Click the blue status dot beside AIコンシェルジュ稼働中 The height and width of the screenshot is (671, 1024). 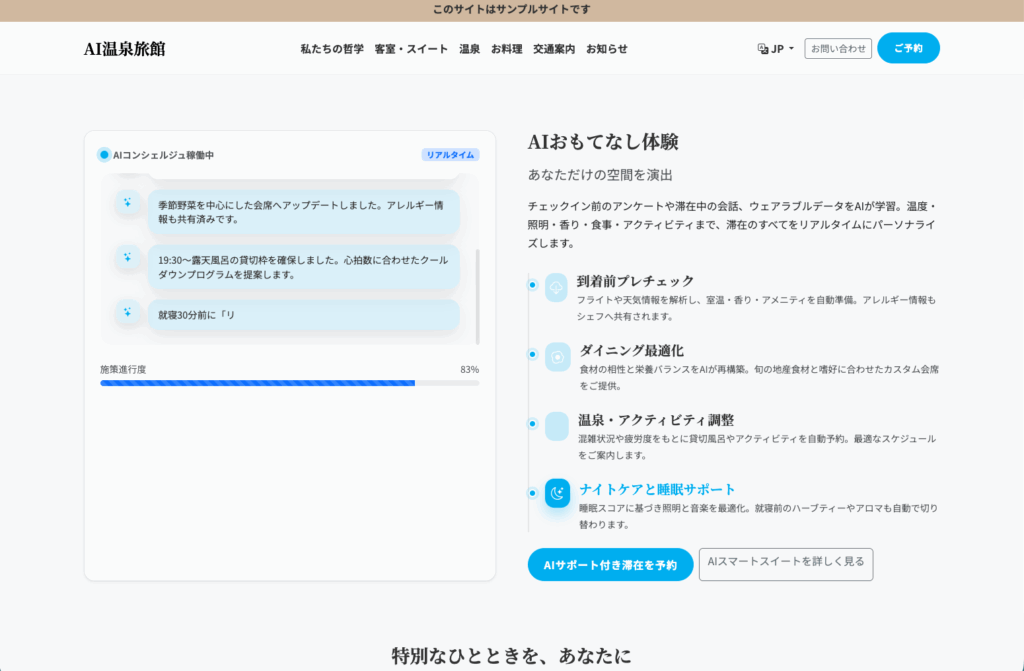click(x=104, y=155)
